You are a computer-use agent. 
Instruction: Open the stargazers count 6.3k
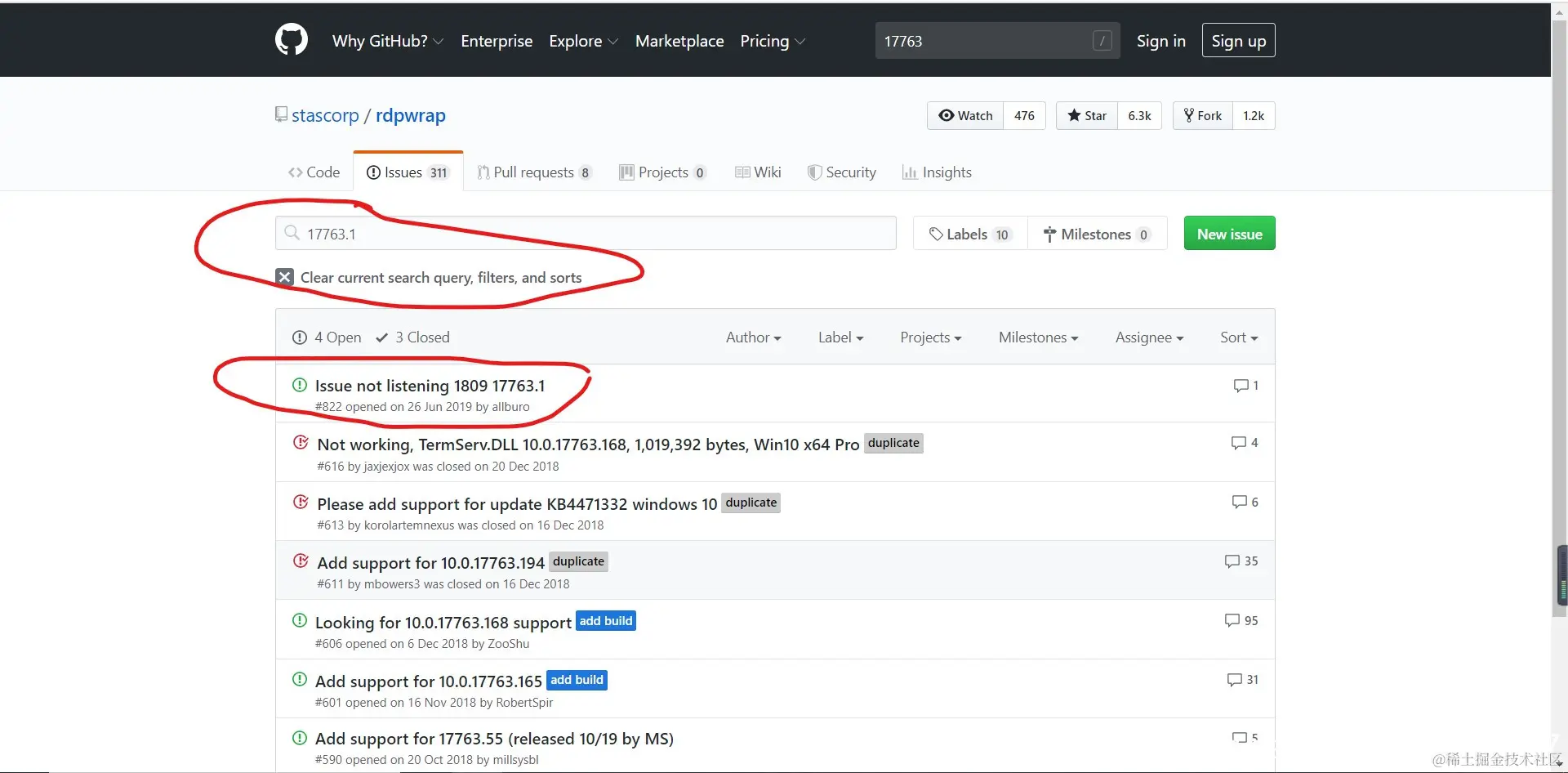pos(1140,115)
